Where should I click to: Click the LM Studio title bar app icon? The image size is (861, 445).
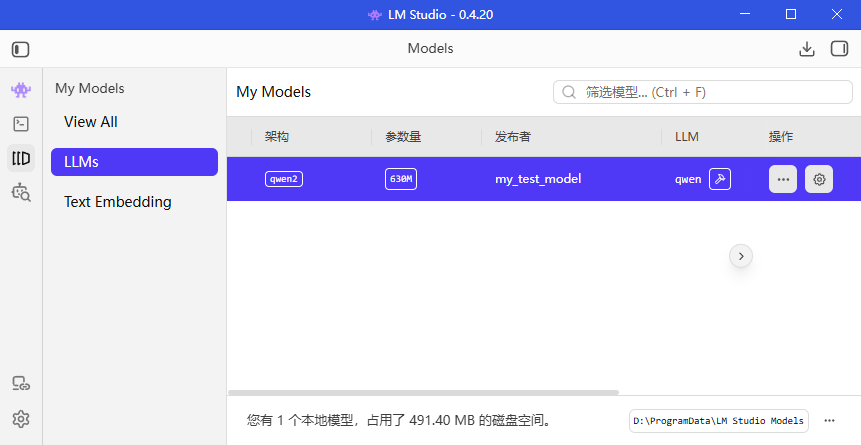point(374,15)
